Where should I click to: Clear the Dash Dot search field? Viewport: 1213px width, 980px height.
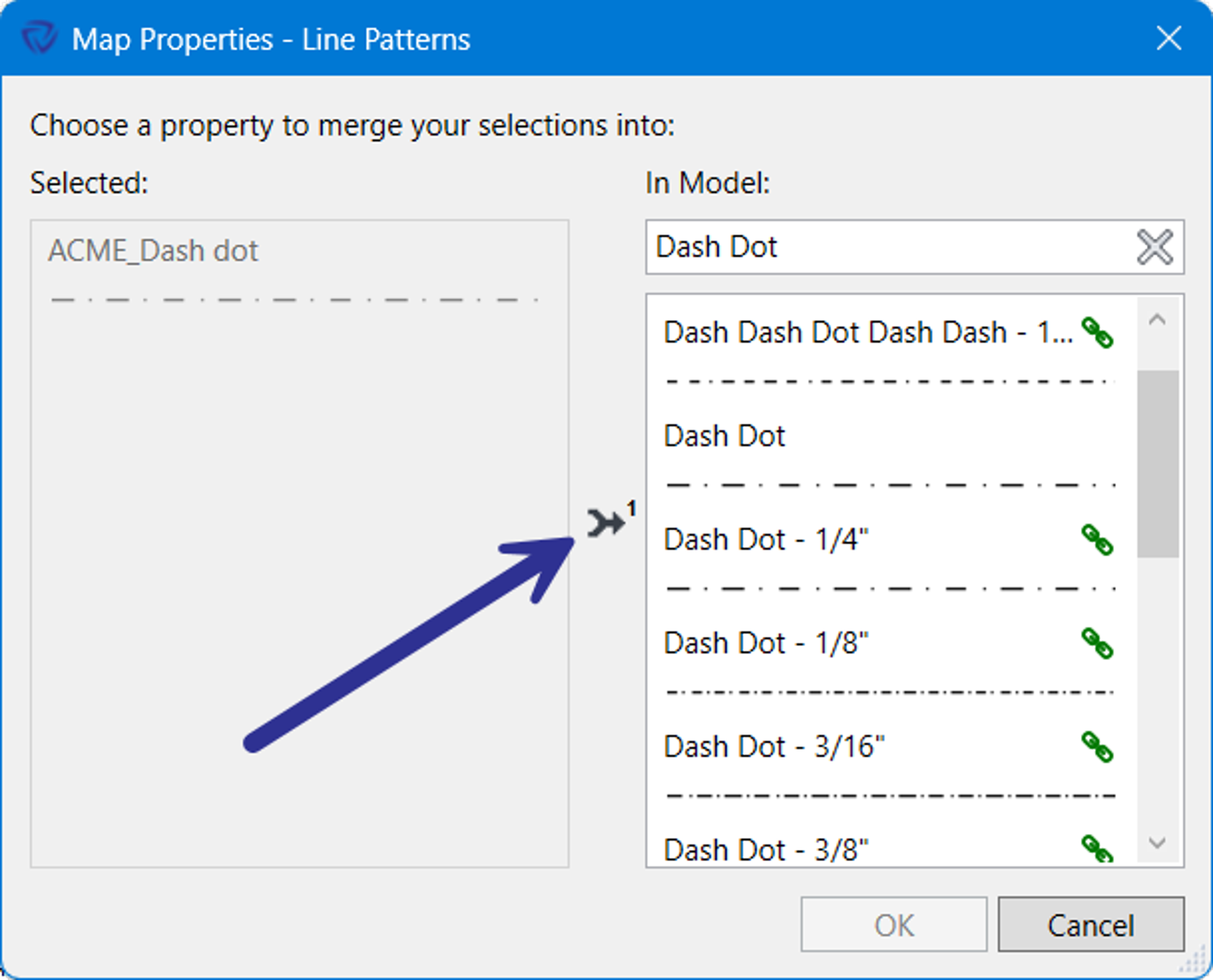tap(1154, 247)
